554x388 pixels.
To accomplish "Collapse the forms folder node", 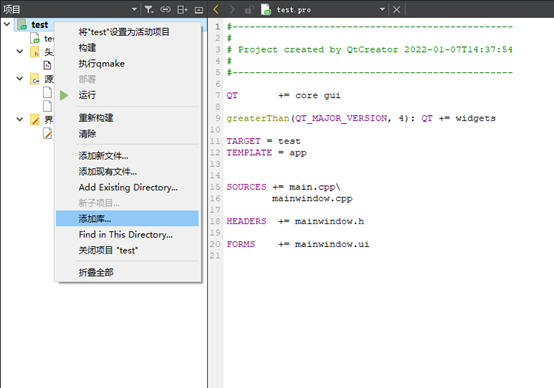I will coord(20,119).
